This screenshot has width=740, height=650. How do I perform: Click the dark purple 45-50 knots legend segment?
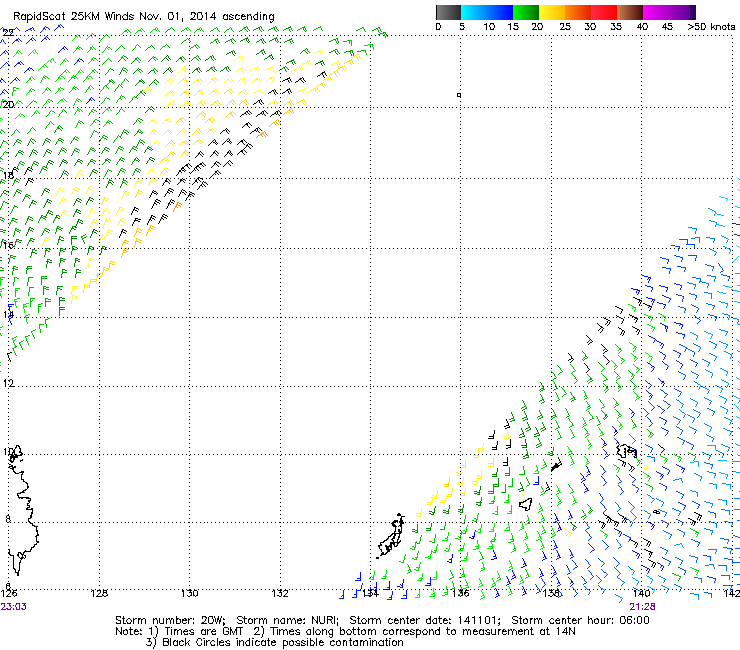coord(682,12)
